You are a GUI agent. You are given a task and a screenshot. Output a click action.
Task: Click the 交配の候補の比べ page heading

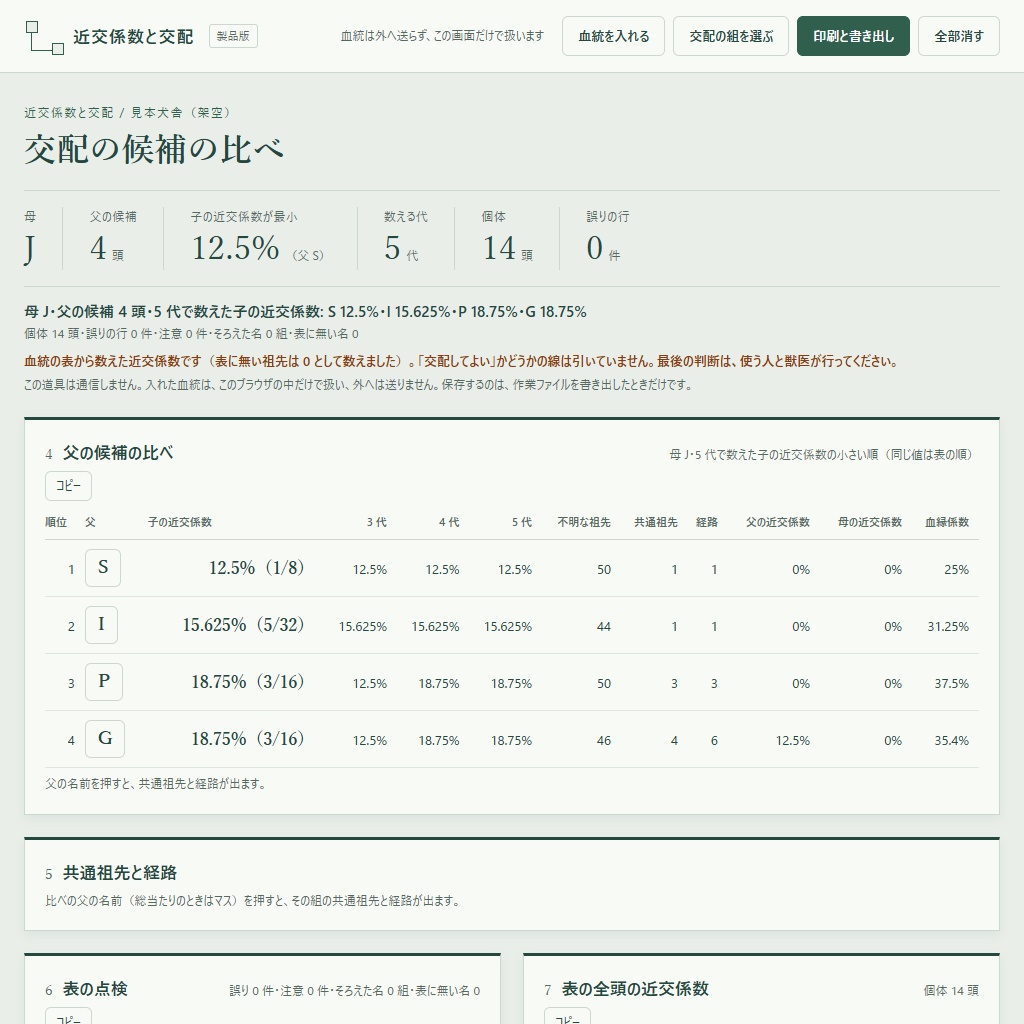tap(154, 150)
